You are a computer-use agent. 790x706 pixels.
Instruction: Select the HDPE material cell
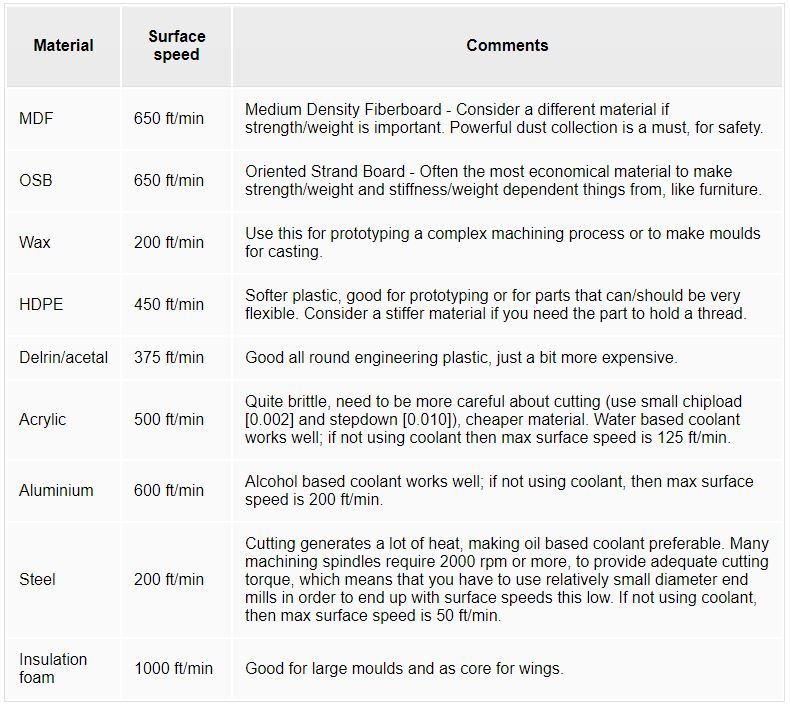[x=41, y=305]
